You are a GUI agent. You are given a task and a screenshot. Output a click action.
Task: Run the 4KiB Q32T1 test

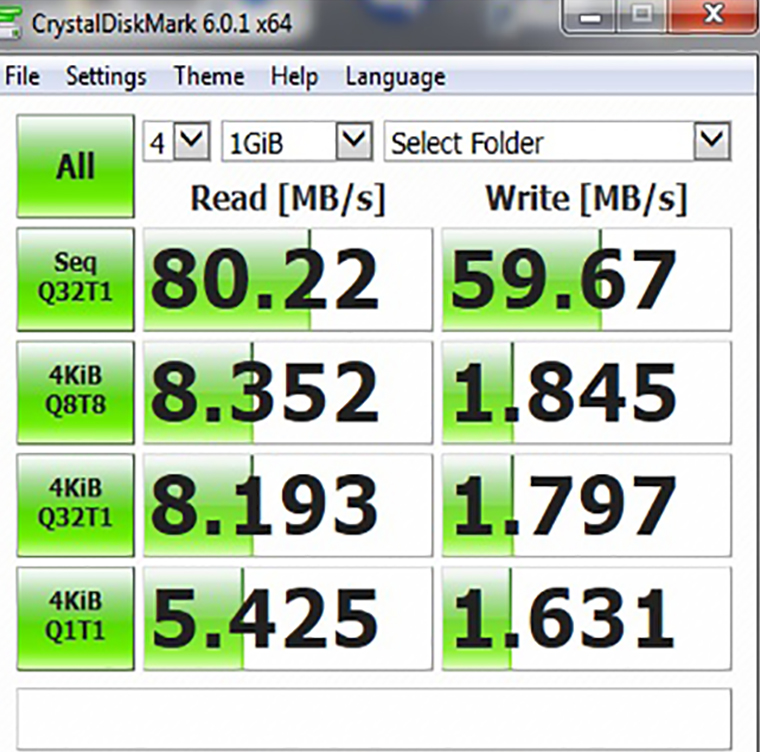click(75, 505)
